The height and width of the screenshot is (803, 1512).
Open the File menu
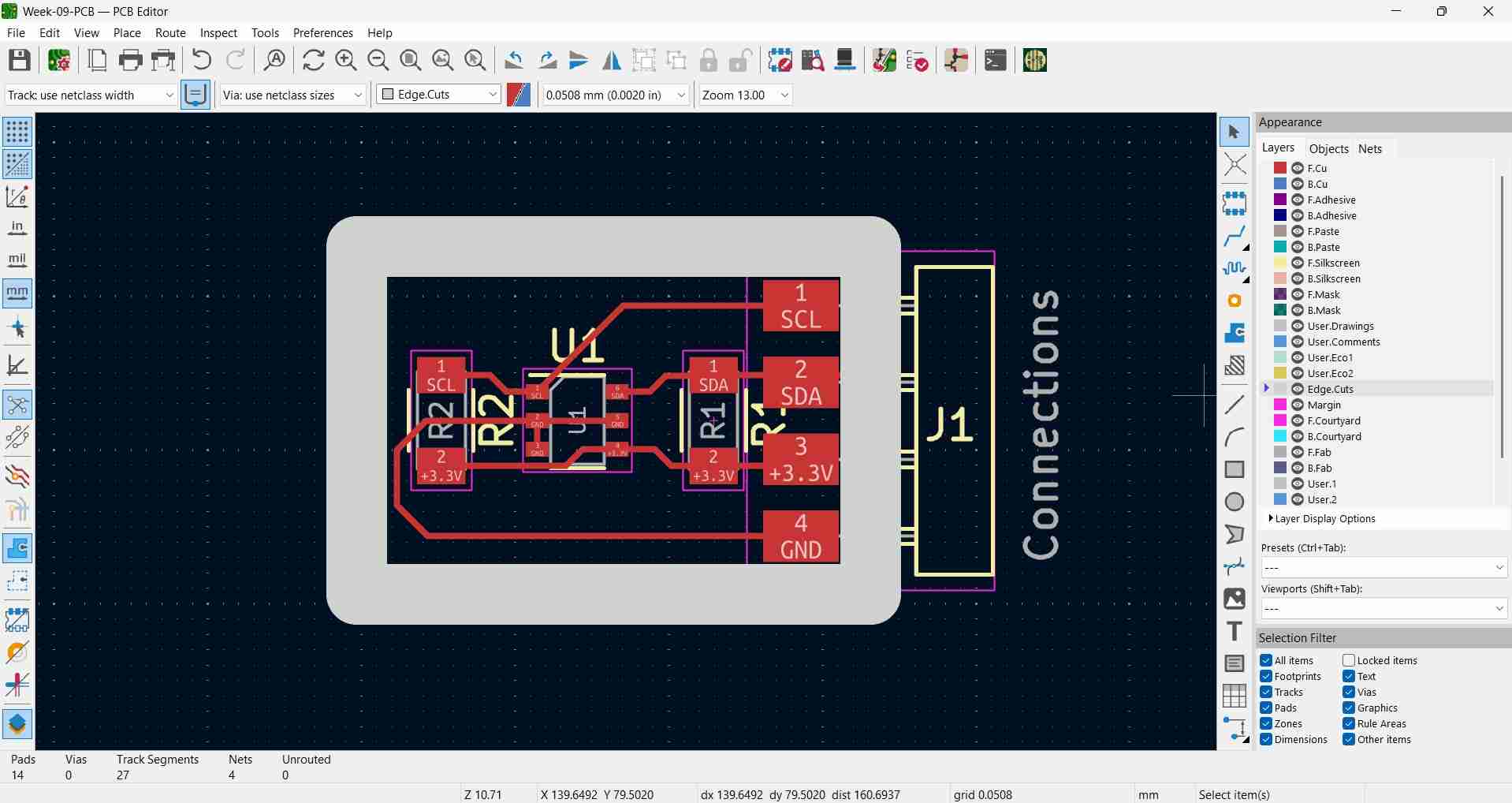pos(16,33)
